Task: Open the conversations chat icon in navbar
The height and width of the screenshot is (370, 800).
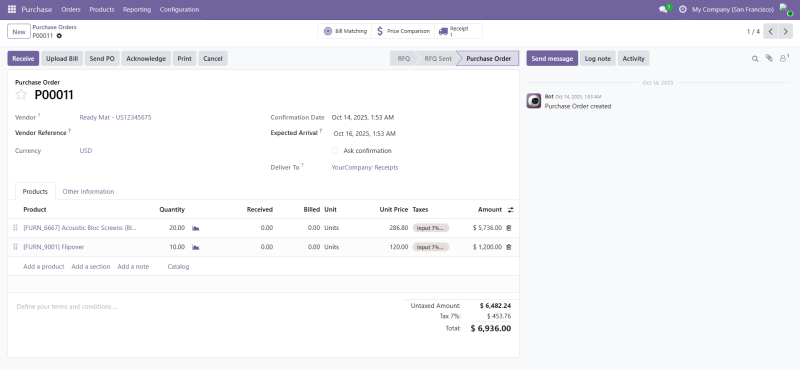Action: (x=663, y=9)
